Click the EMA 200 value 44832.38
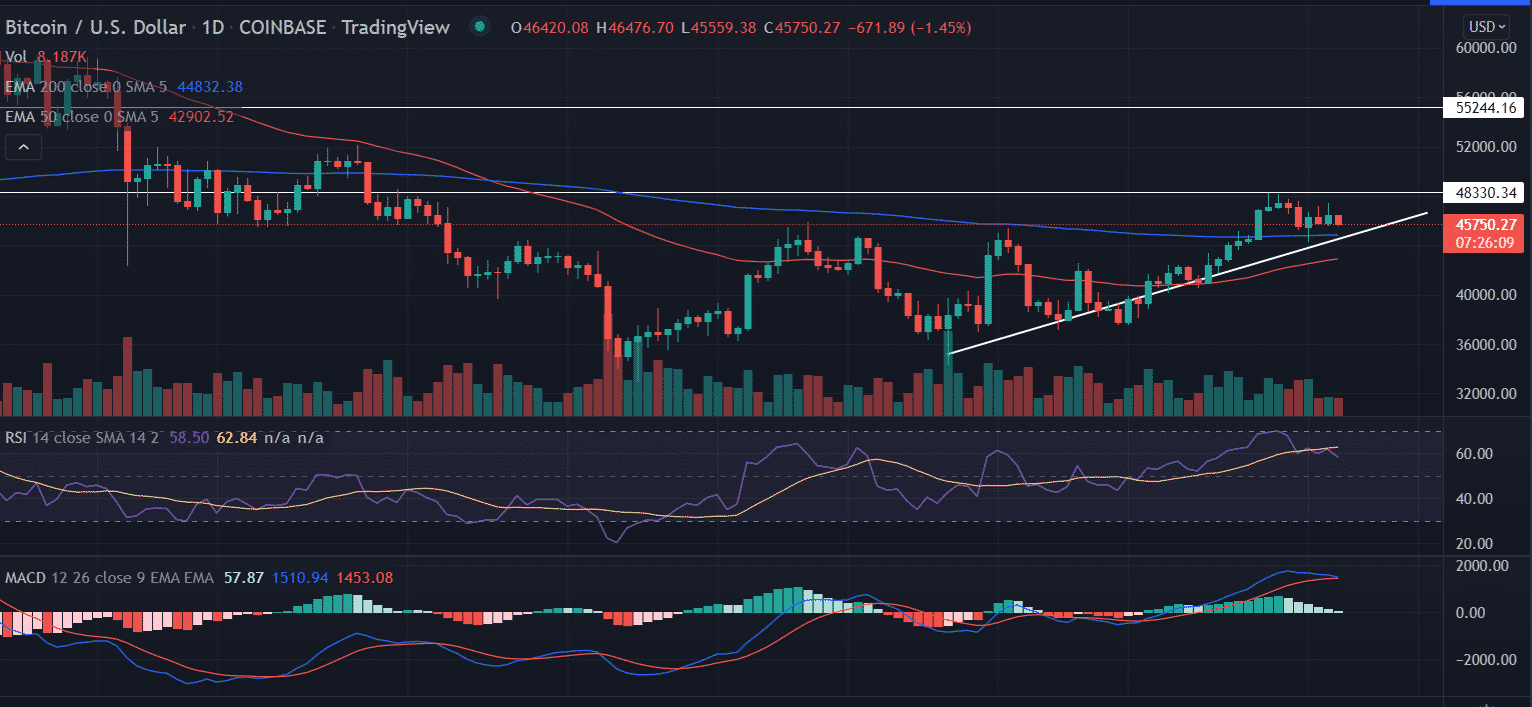The width and height of the screenshot is (1532, 707). click(x=209, y=87)
